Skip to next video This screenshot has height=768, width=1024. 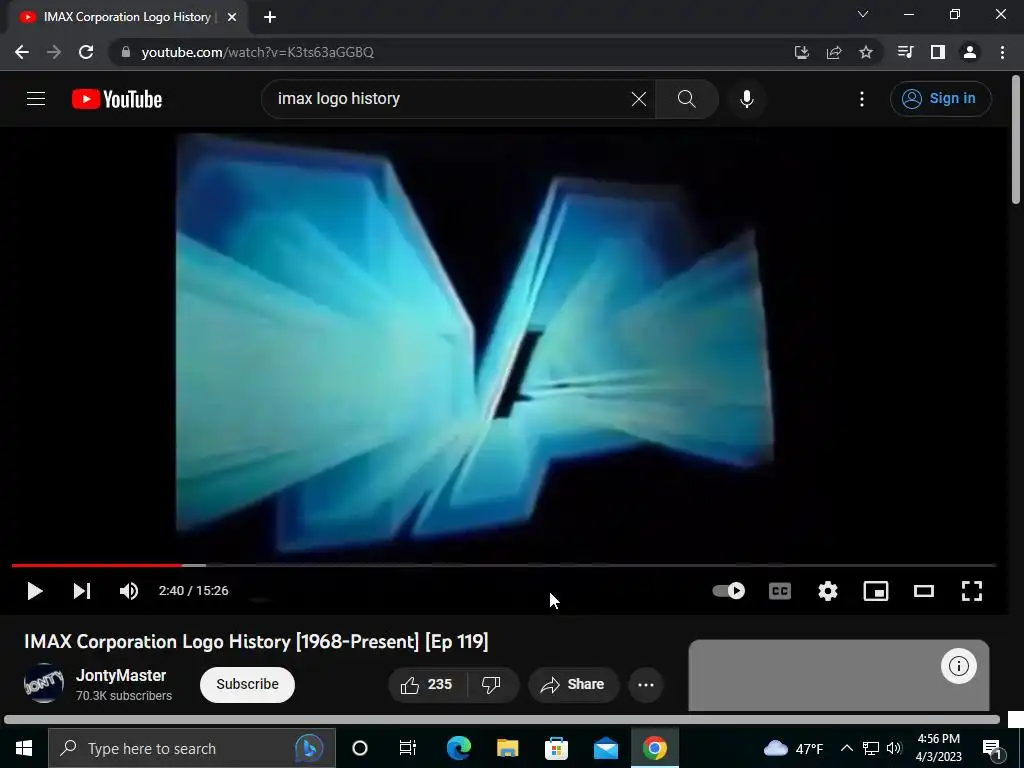coord(82,591)
